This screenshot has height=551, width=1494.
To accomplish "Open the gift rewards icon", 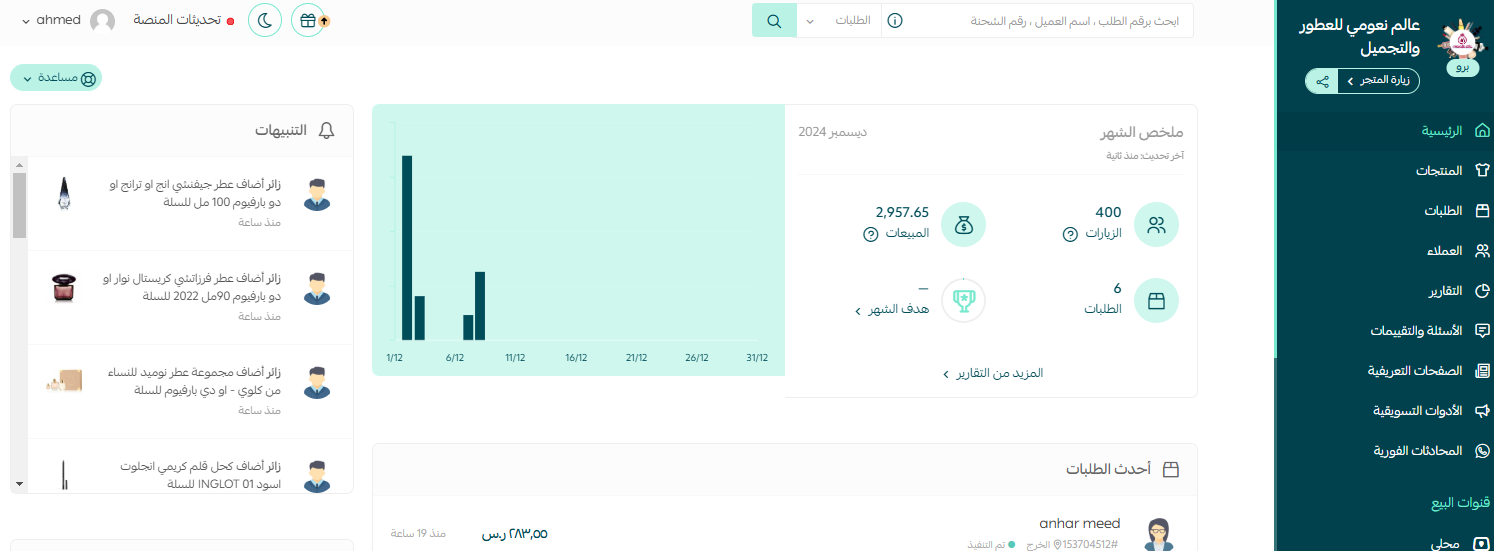I will (309, 20).
